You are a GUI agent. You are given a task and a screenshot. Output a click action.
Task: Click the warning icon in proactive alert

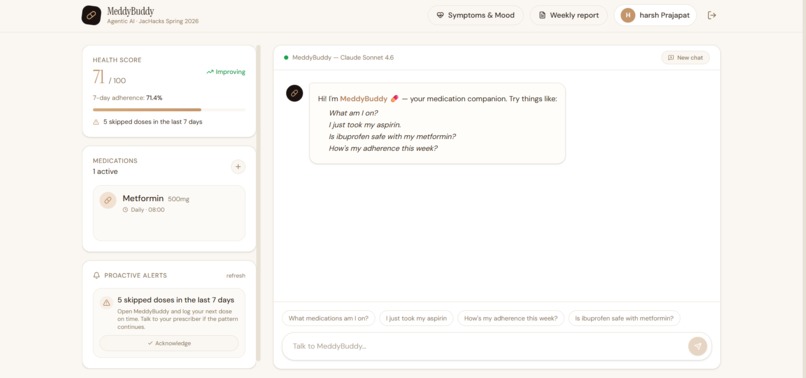tap(106, 303)
